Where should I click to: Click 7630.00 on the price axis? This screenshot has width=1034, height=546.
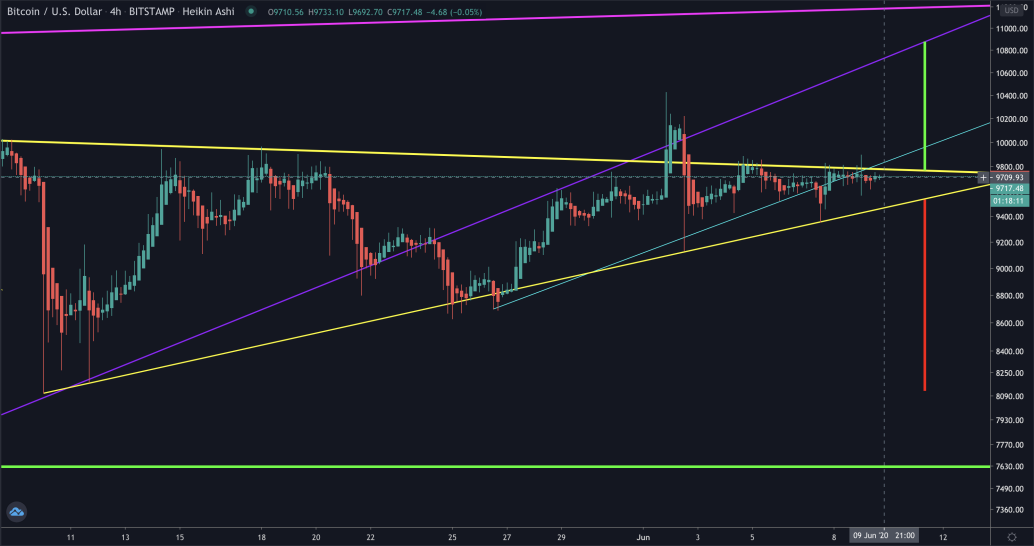pos(1010,467)
